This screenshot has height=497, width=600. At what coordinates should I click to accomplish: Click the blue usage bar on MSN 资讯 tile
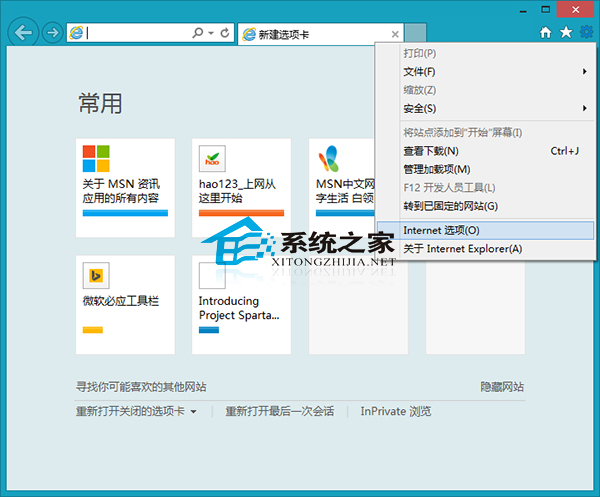tap(125, 213)
